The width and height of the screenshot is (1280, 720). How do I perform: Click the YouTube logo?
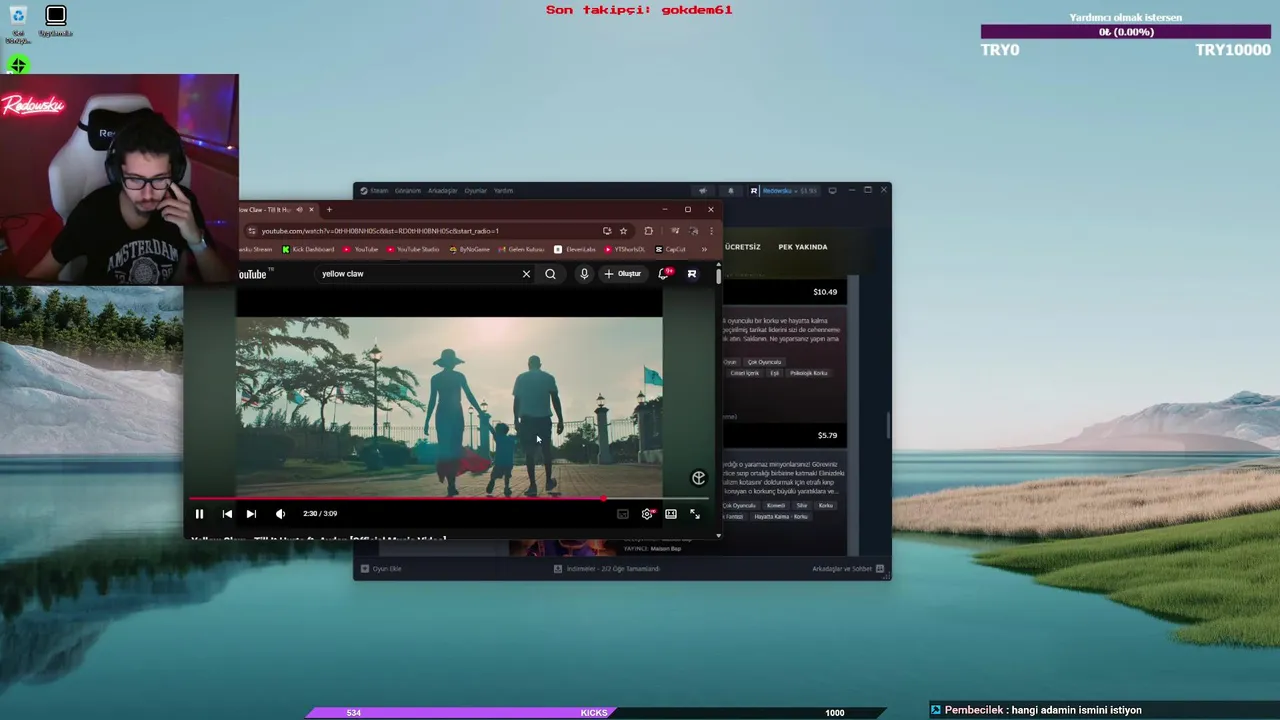click(x=253, y=274)
